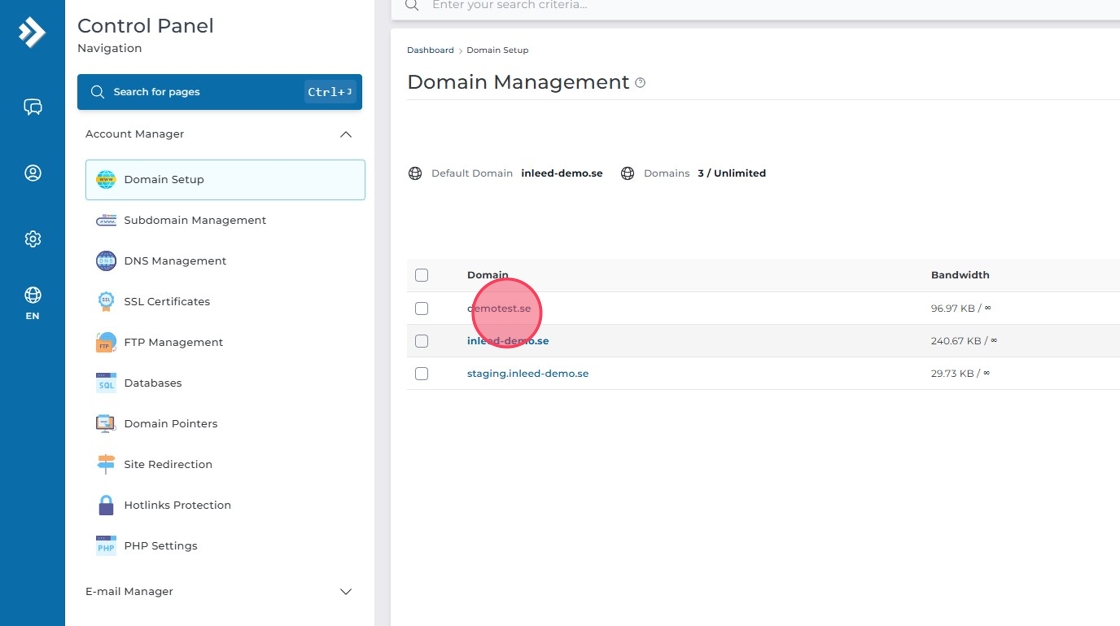The width and height of the screenshot is (1120, 626).
Task: Open the user account icon in left rail
Action: (32, 173)
